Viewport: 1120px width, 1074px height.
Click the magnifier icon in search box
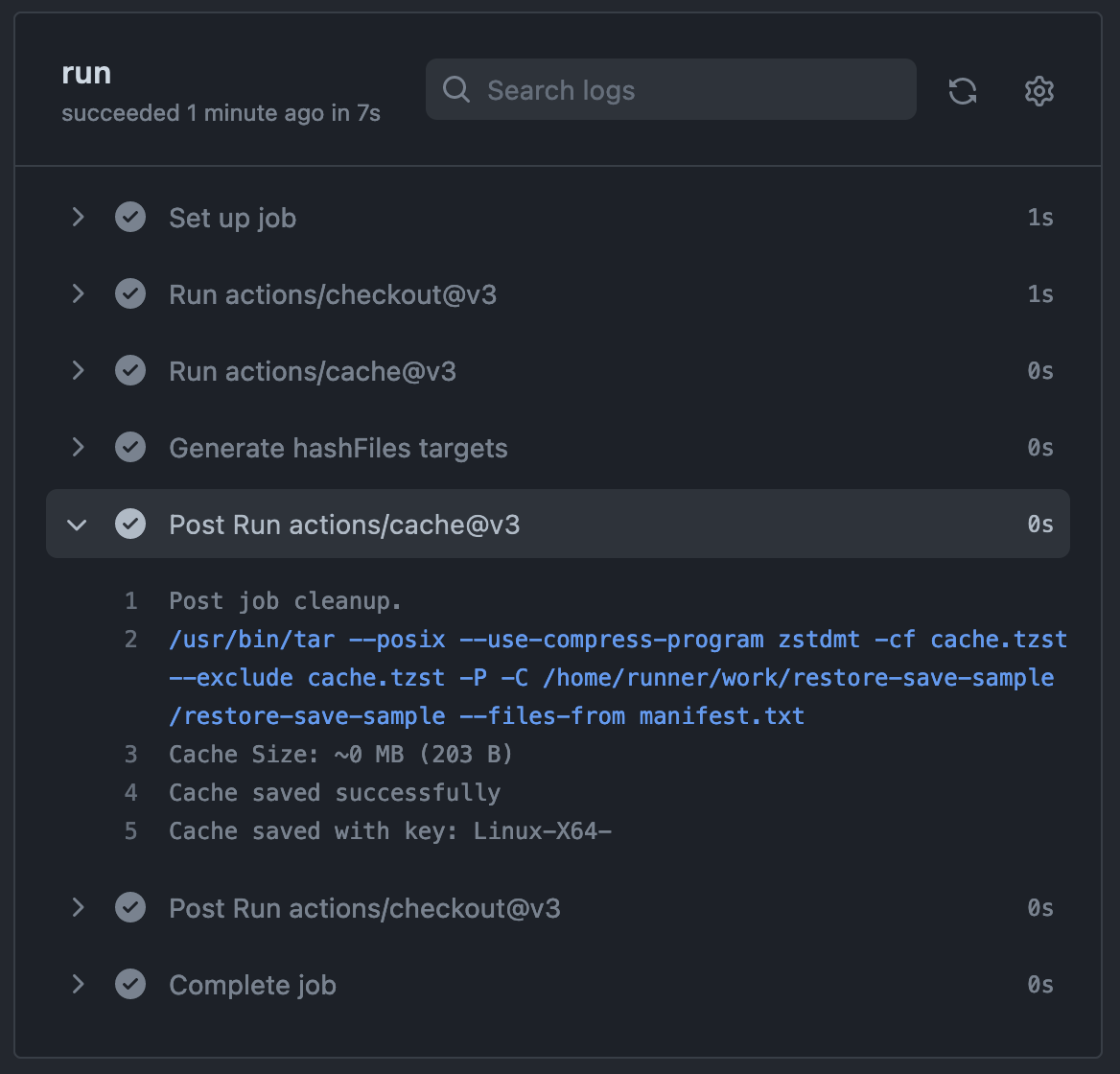point(455,90)
